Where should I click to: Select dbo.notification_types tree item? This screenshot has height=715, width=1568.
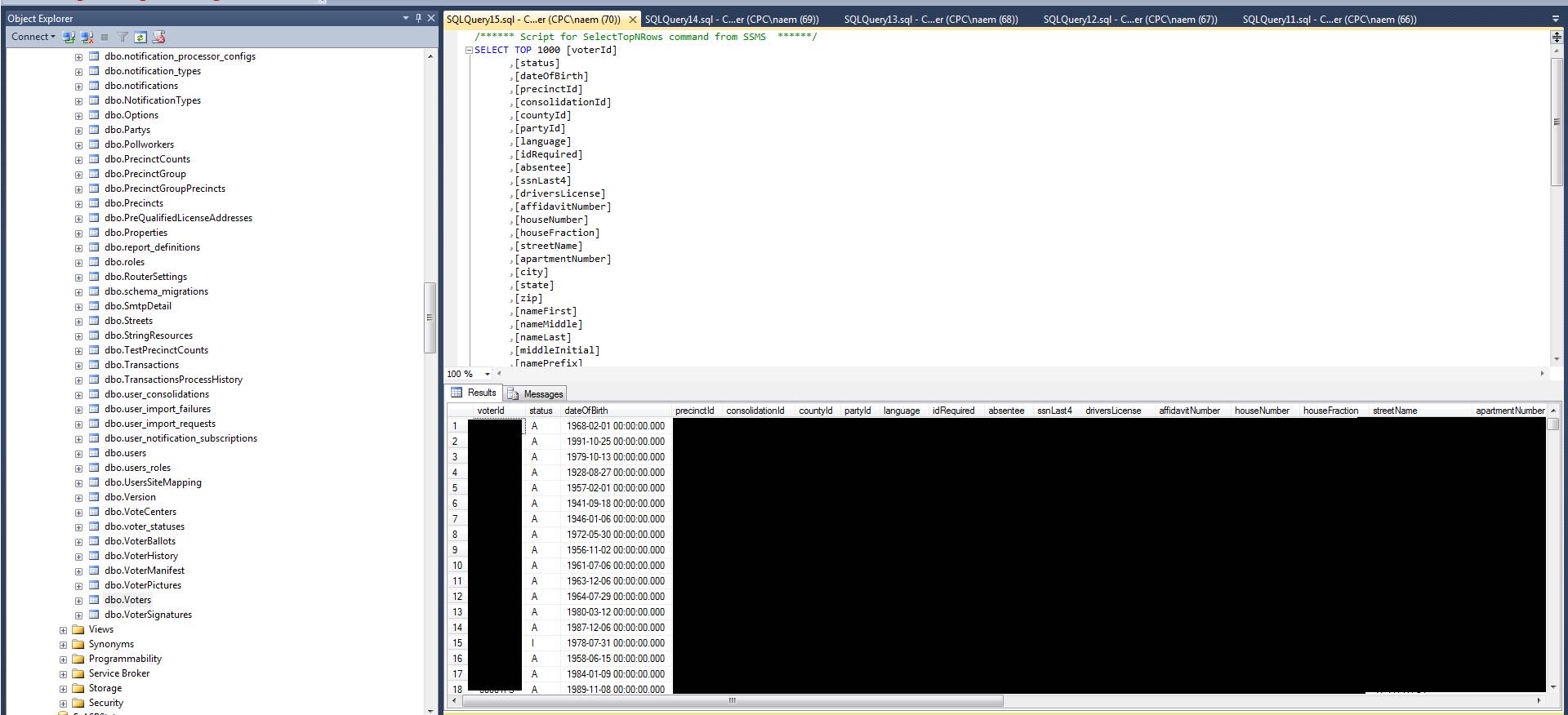(153, 71)
